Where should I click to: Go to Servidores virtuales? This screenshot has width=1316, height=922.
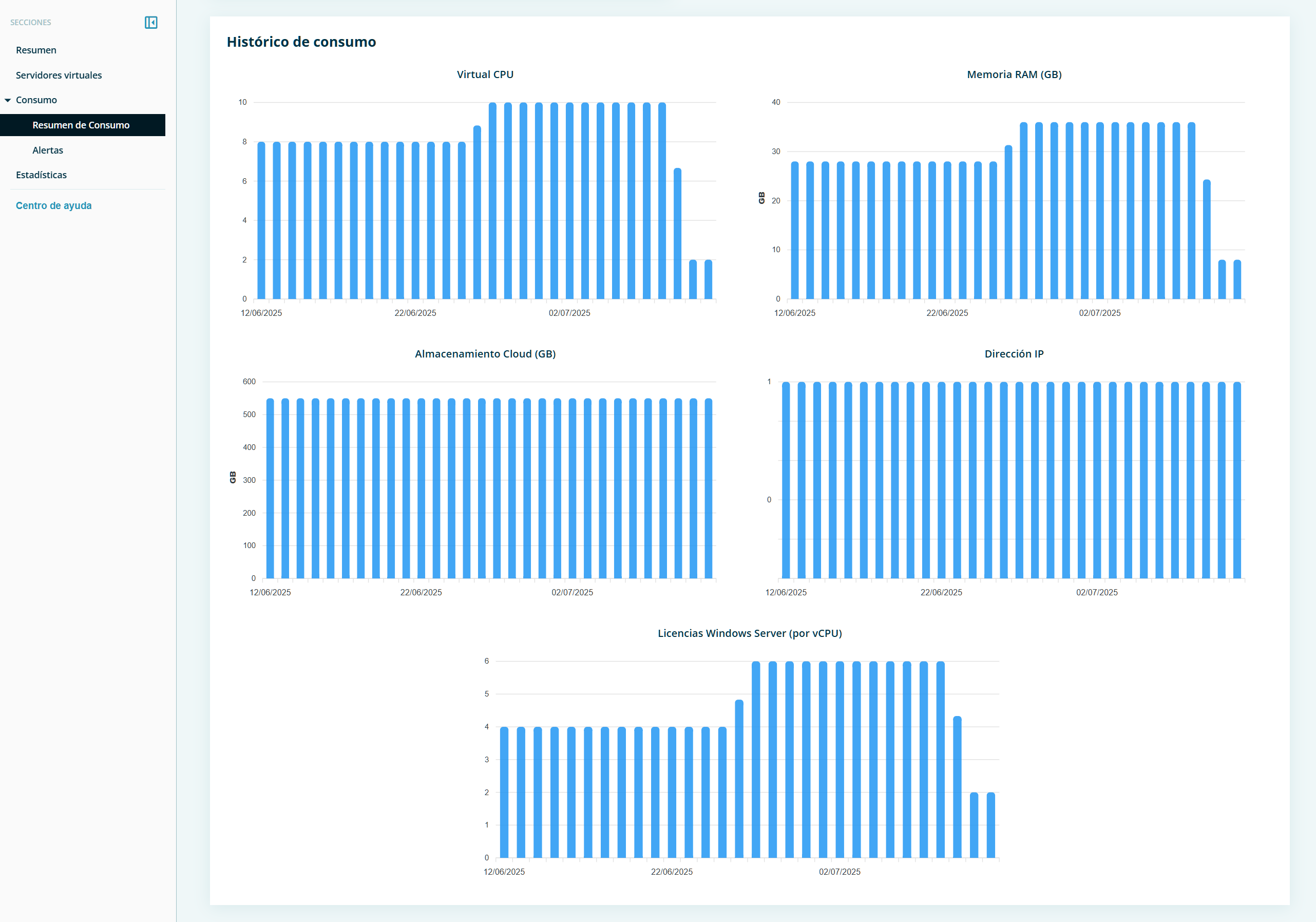coord(59,75)
